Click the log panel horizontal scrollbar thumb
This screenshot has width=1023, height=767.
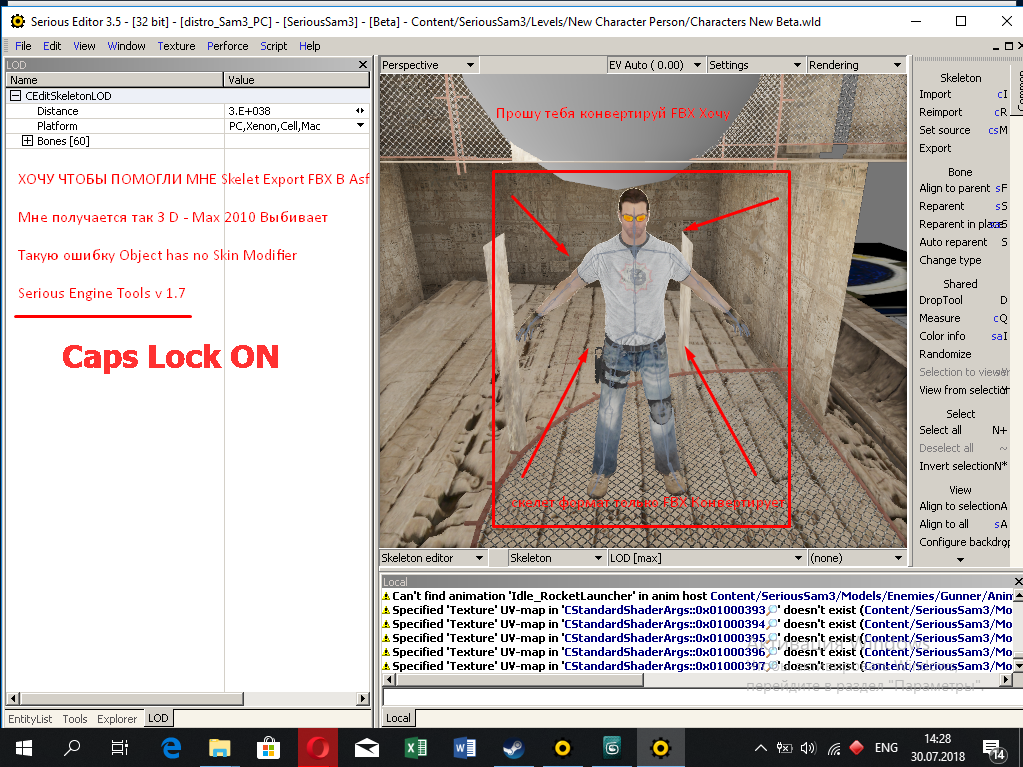tap(520, 680)
